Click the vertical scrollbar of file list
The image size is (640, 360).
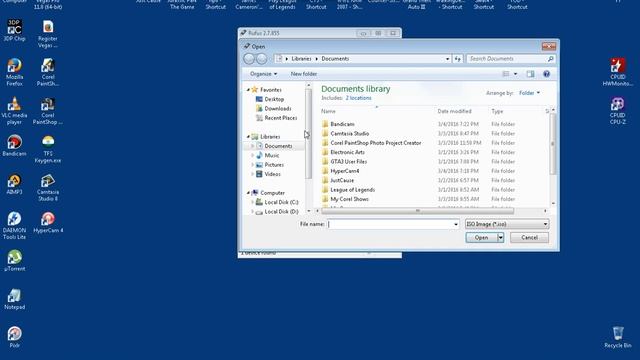(553, 144)
